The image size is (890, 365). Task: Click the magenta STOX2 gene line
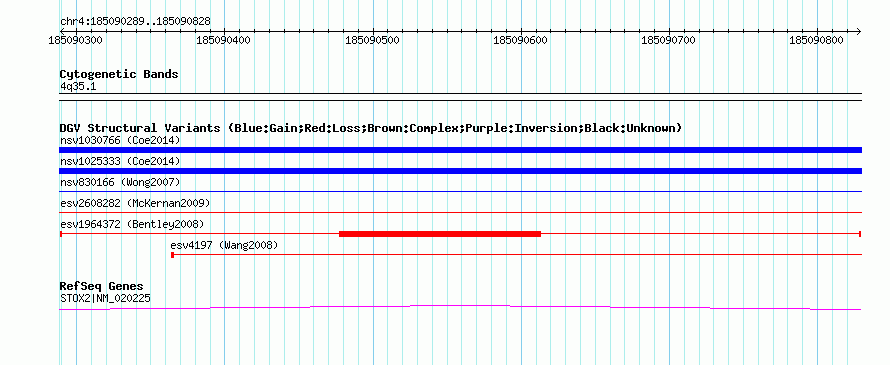click(x=460, y=307)
